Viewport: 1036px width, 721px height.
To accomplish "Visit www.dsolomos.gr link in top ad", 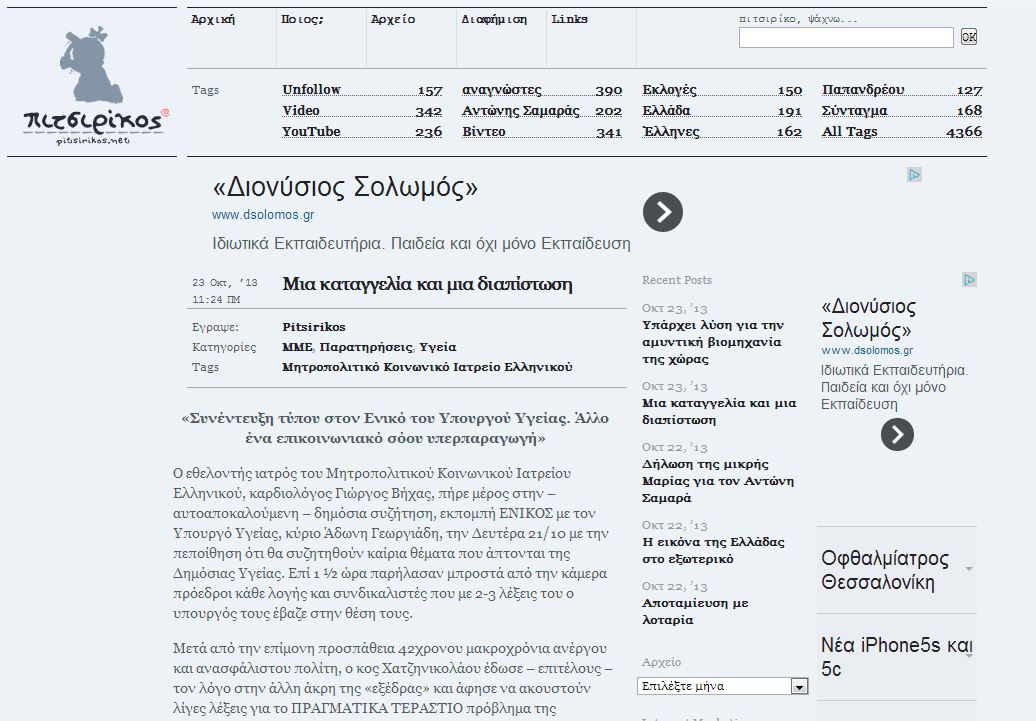I will 263,215.
